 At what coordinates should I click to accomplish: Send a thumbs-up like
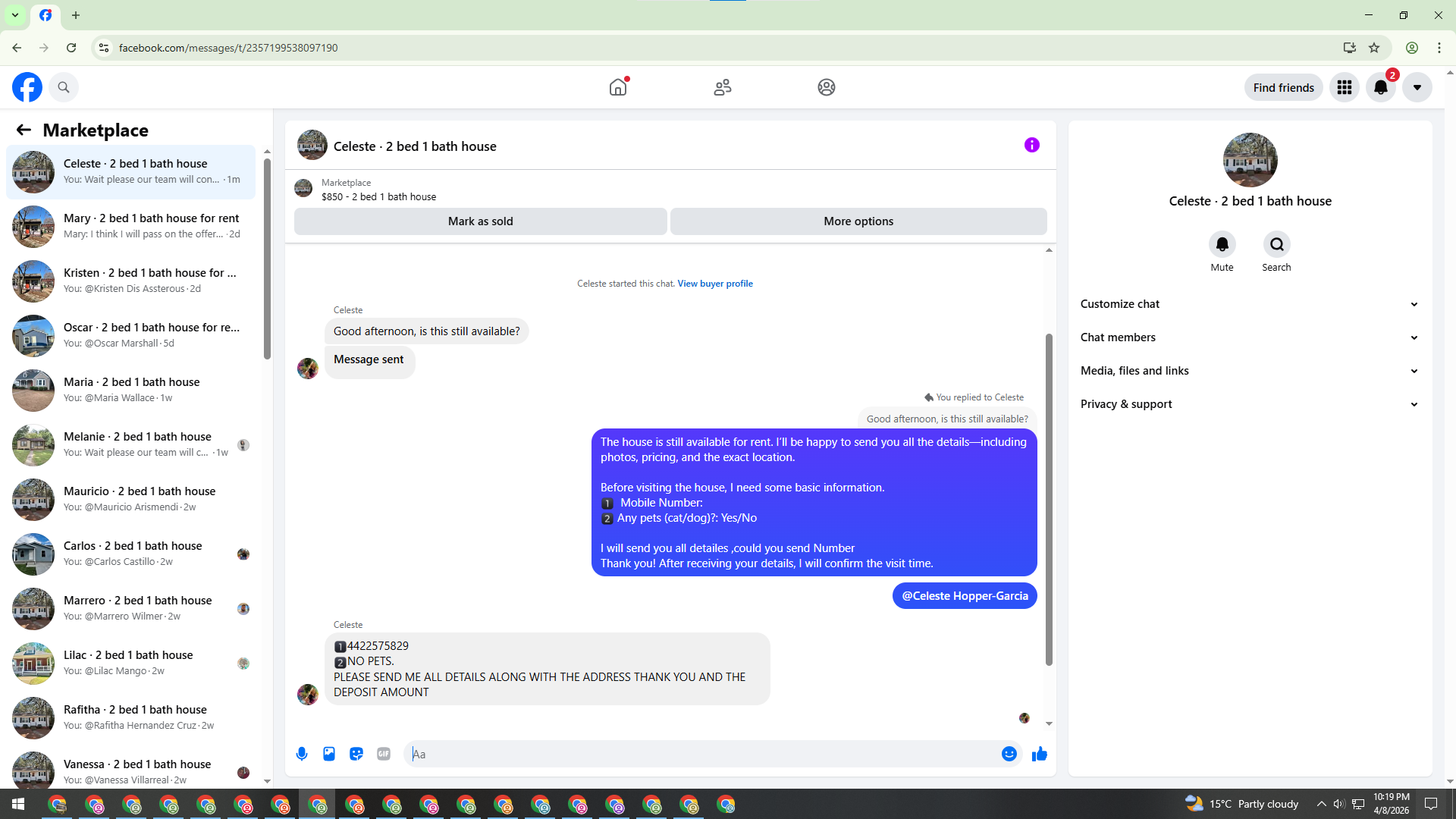(1040, 754)
